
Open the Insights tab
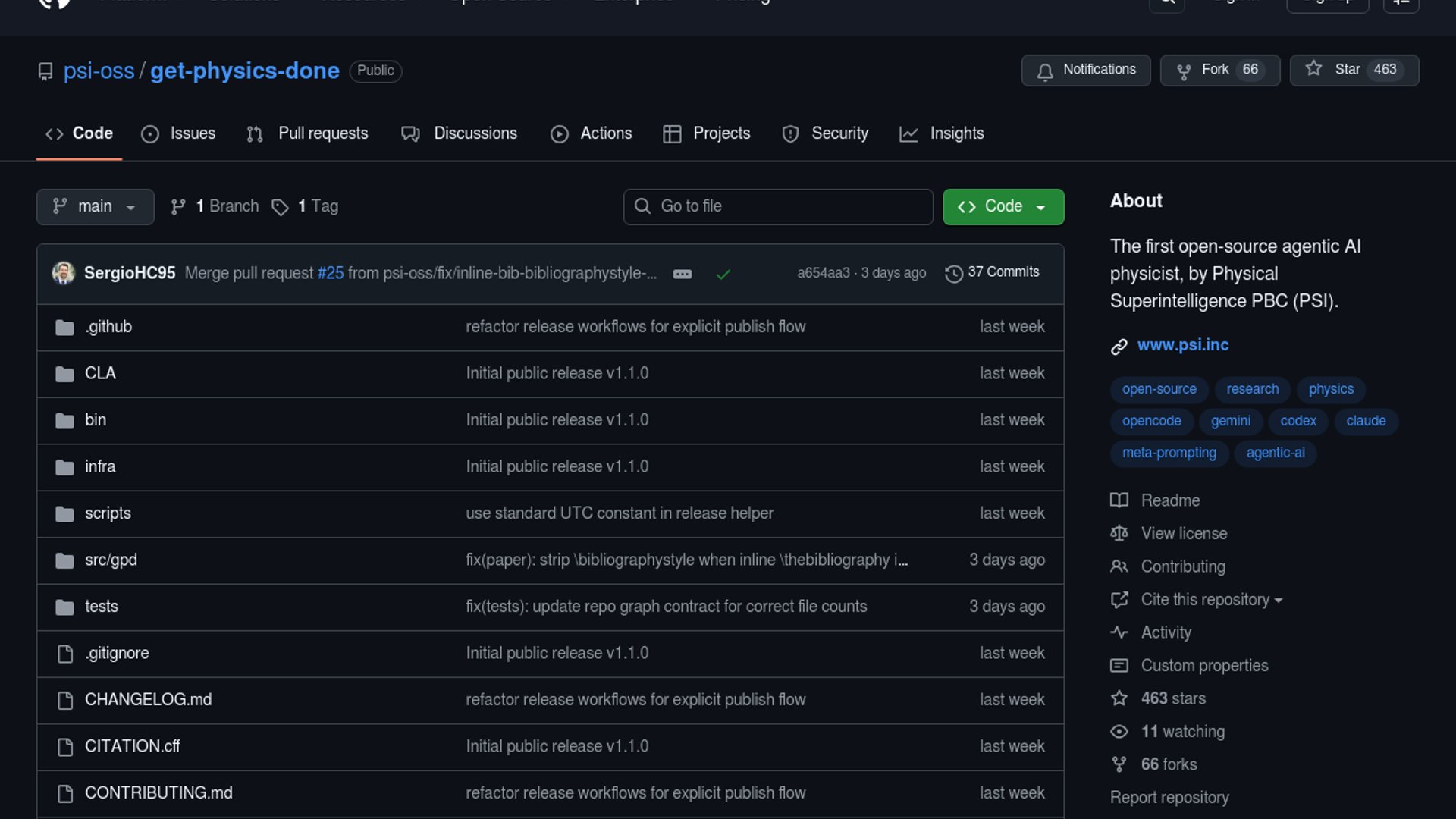(941, 133)
